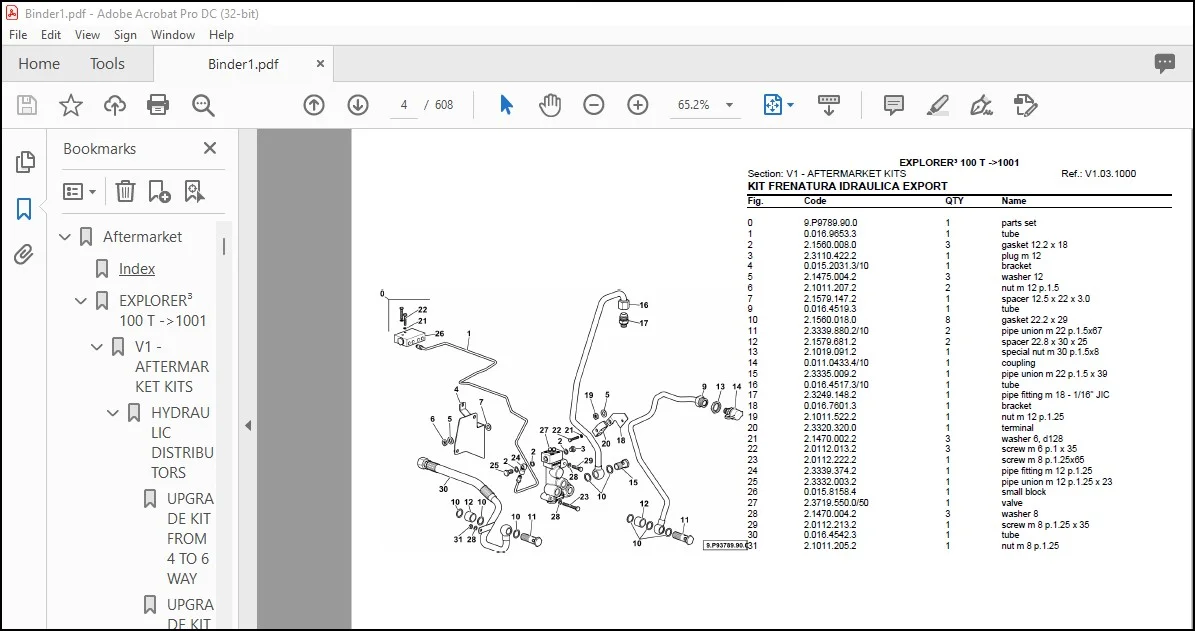The image size is (1195, 631).
Task: Click the Ref.: V1.03.1000 text
Action: 1098,174
